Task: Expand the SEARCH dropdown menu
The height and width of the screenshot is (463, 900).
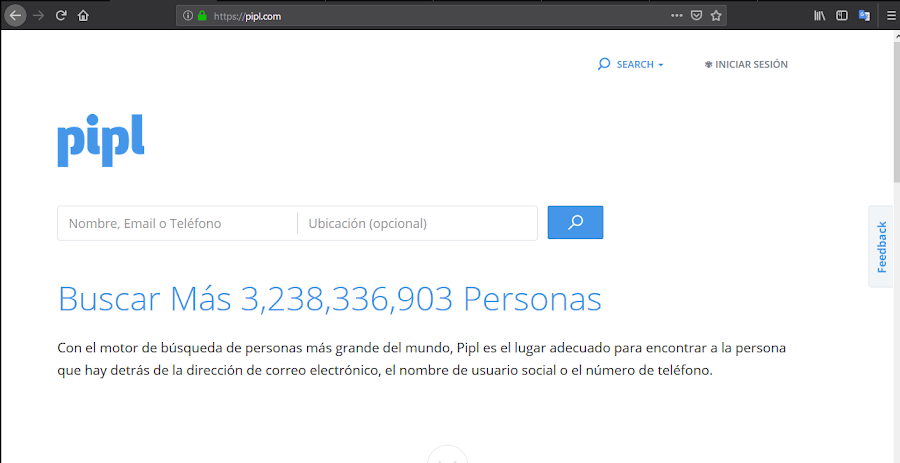Action: coord(640,65)
